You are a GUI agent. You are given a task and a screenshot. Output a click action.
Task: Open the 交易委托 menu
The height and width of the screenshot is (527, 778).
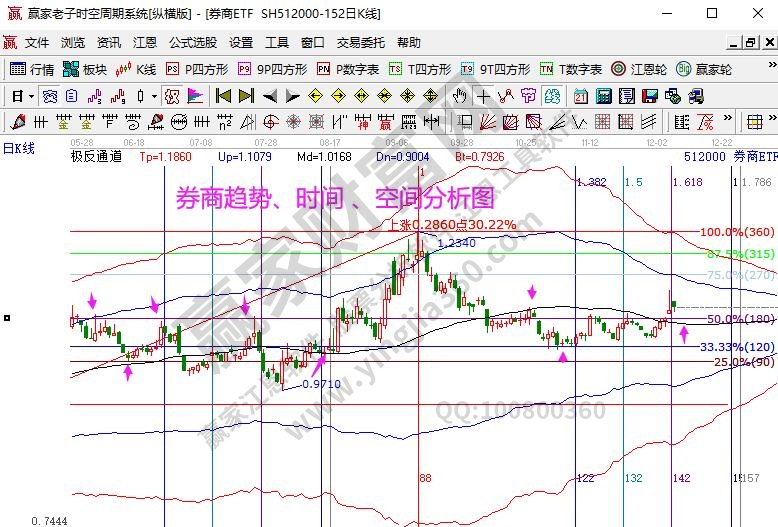click(x=360, y=43)
